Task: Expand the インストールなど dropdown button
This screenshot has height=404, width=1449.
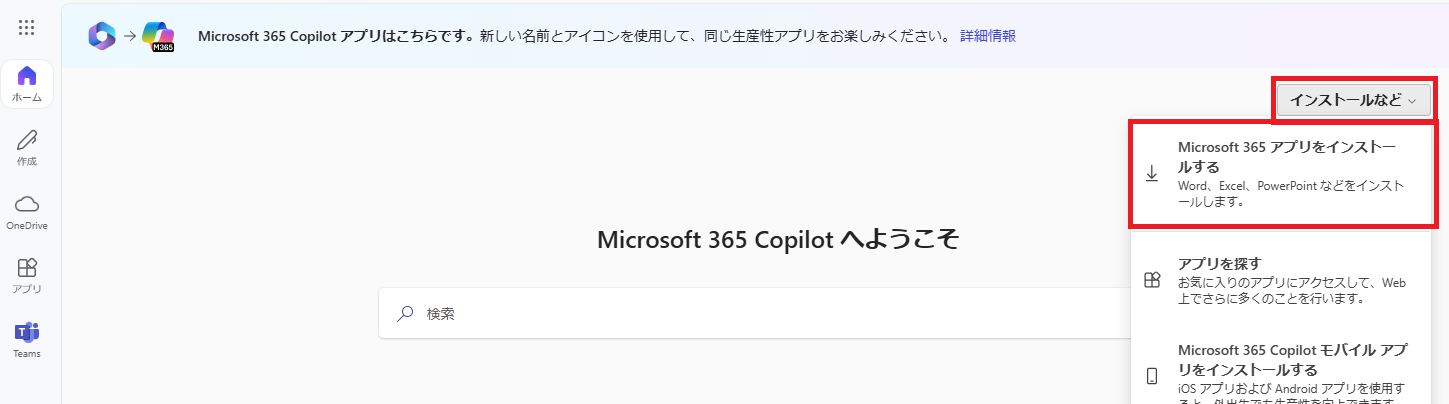Action: tap(1353, 100)
